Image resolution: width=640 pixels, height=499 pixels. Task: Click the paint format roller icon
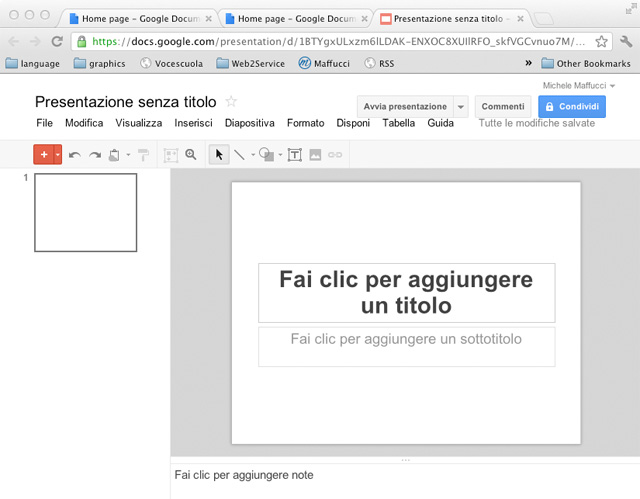(x=143, y=155)
